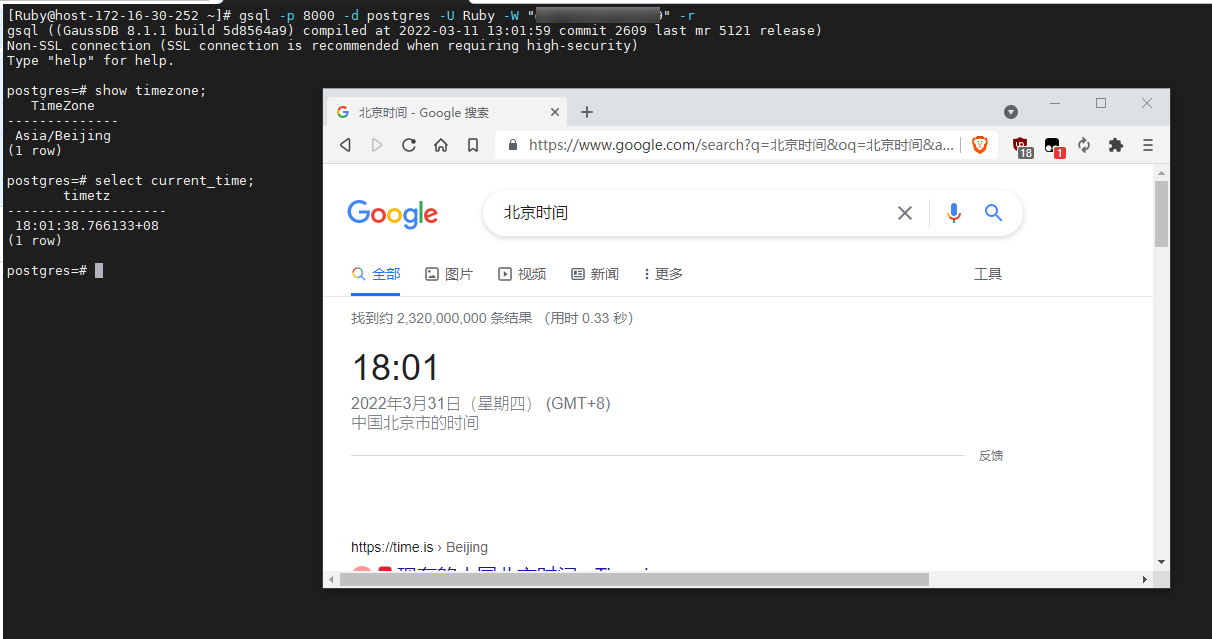Image resolution: width=1212 pixels, height=639 pixels.
Task: Switch to the 视频 videos tab
Action: click(522, 274)
